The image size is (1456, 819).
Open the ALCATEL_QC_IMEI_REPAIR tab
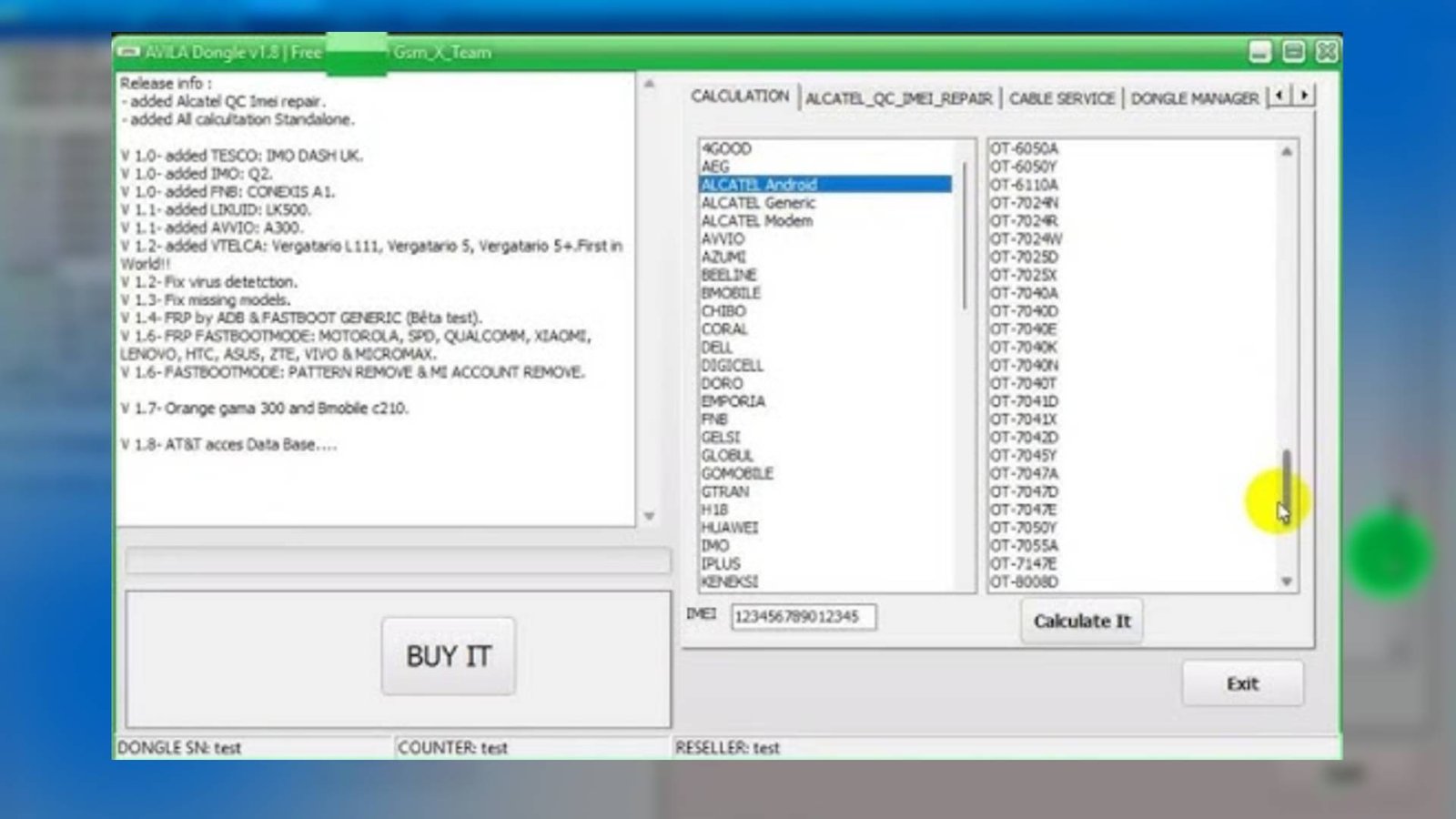[x=898, y=98]
